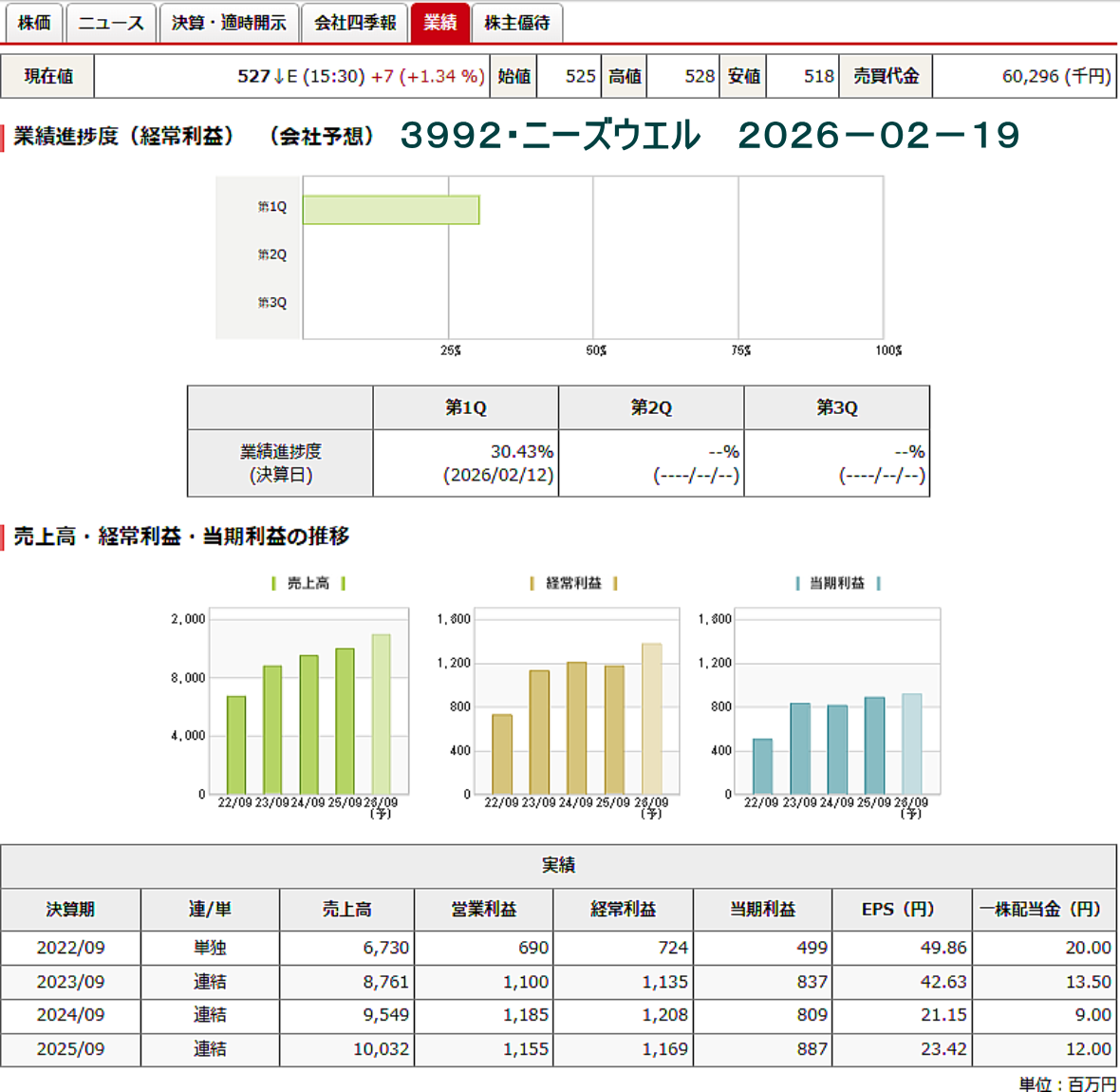
Task: Select the 22/09 bar in 経常利益 chart
Action: click(x=502, y=754)
